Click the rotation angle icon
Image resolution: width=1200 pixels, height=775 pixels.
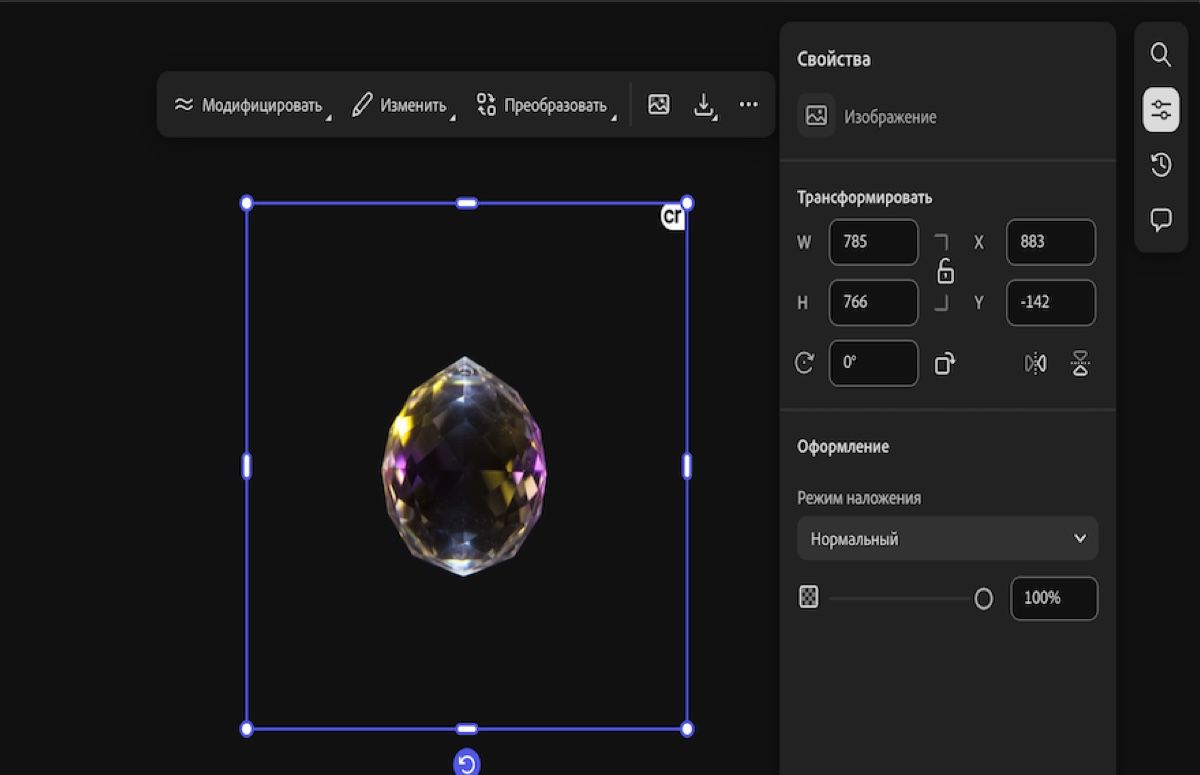pyautogui.click(x=804, y=363)
